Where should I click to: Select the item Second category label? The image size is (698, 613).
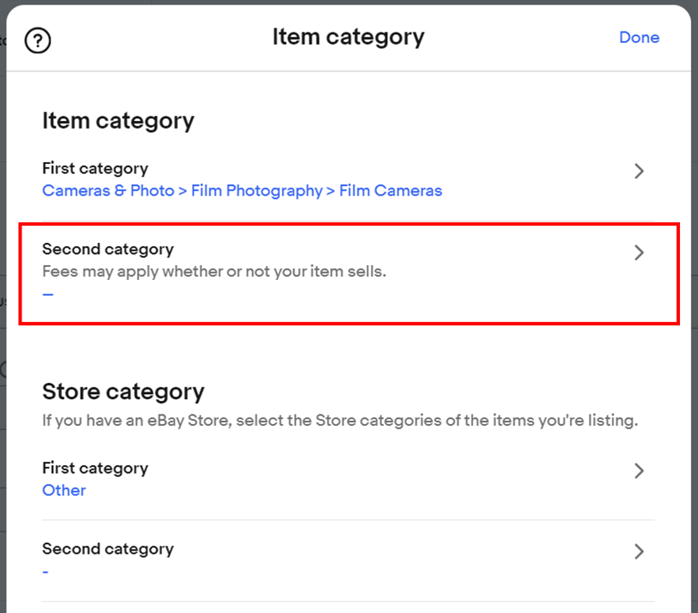coord(108,249)
